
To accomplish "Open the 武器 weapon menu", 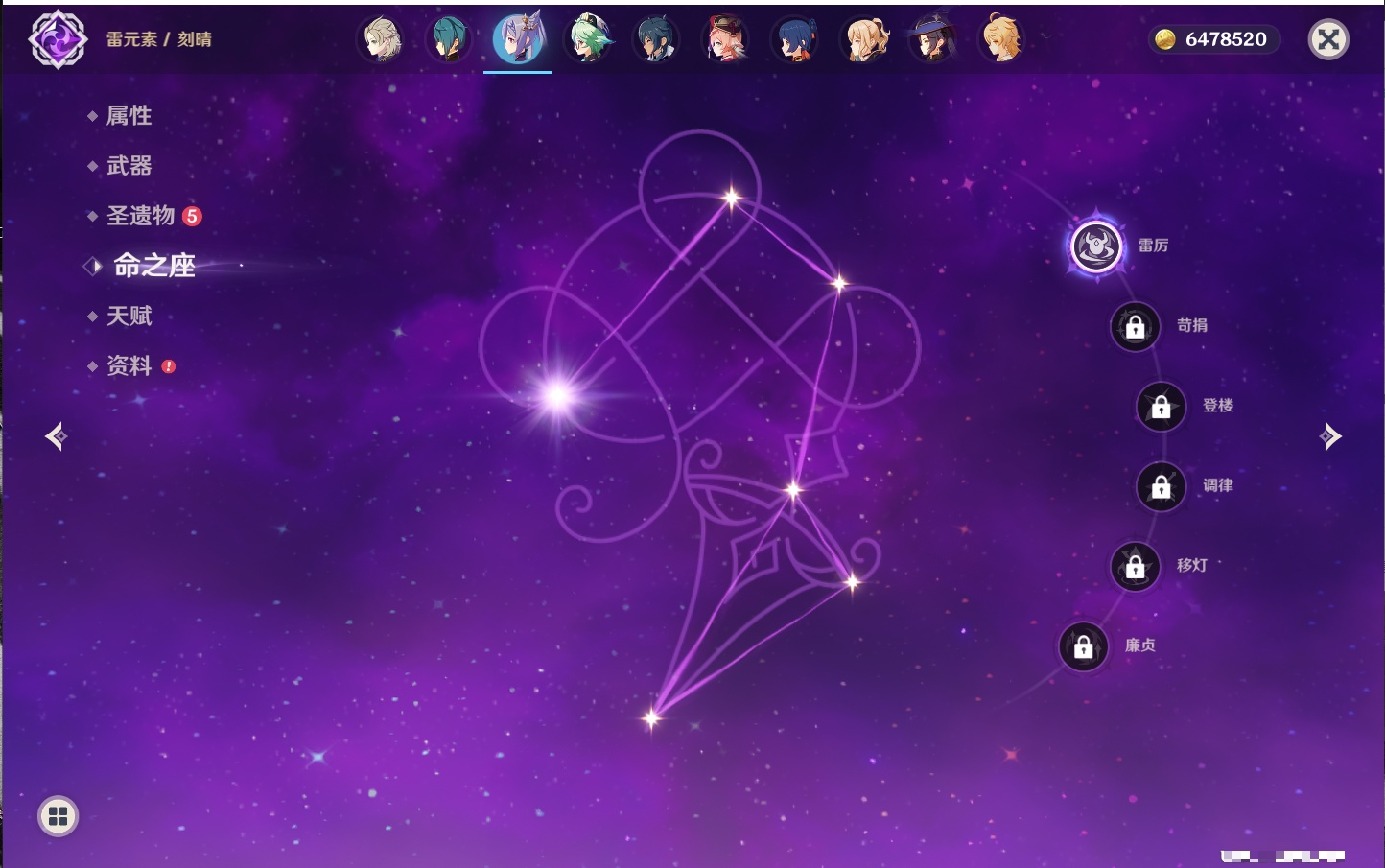I will click(x=129, y=166).
